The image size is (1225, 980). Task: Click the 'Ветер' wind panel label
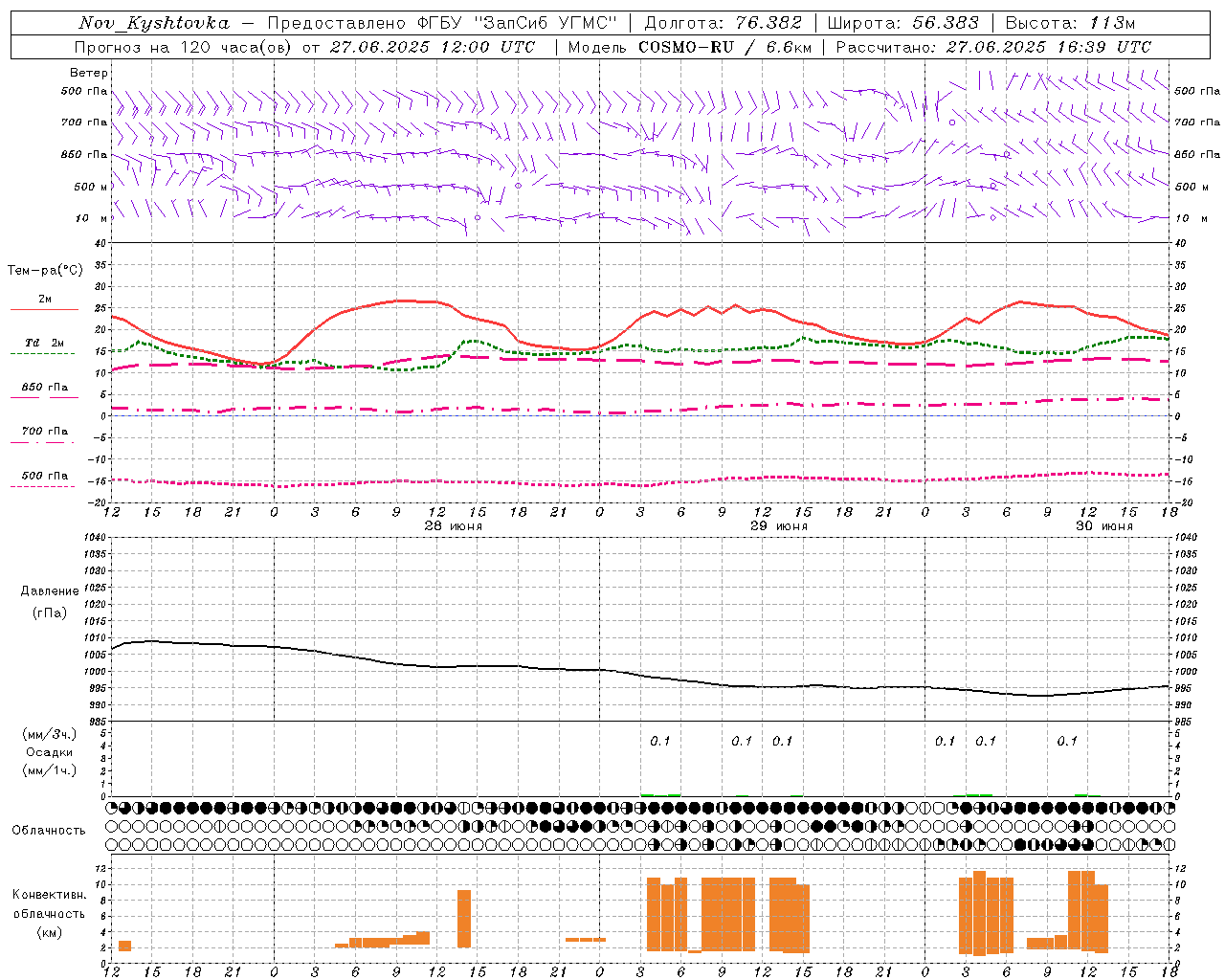pyautogui.click(x=89, y=73)
